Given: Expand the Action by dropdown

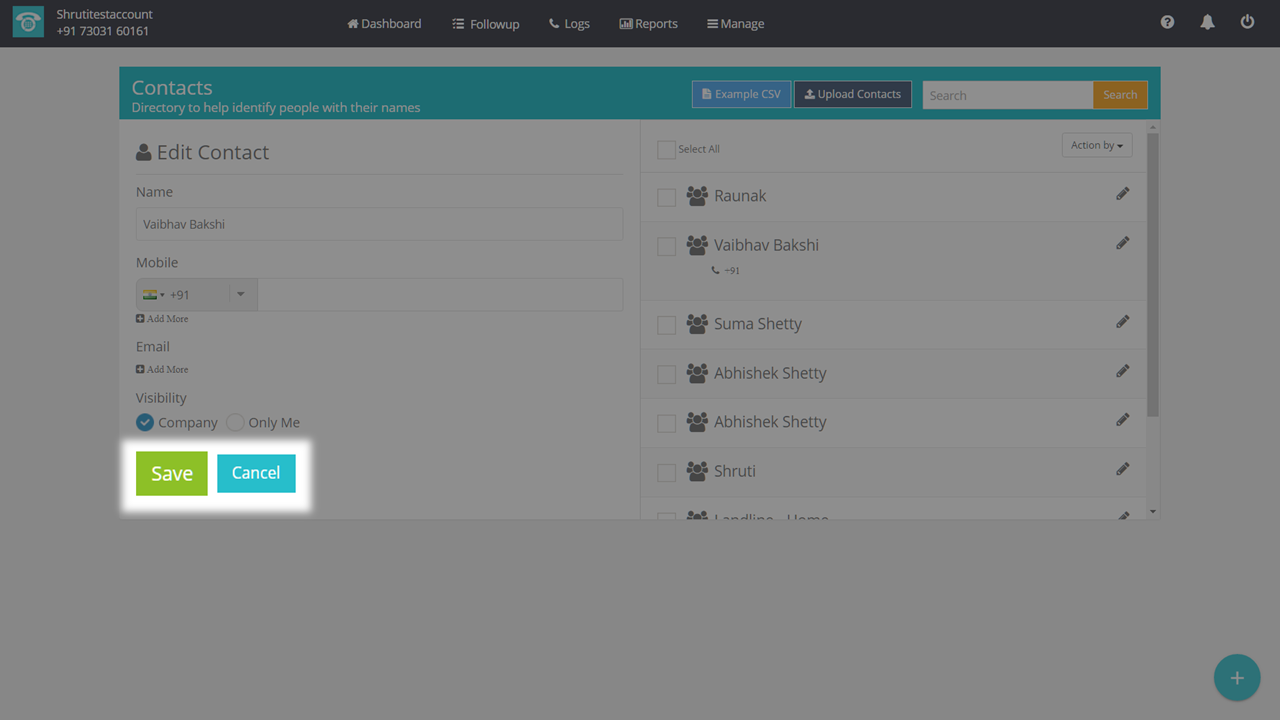Looking at the screenshot, I should (1096, 146).
